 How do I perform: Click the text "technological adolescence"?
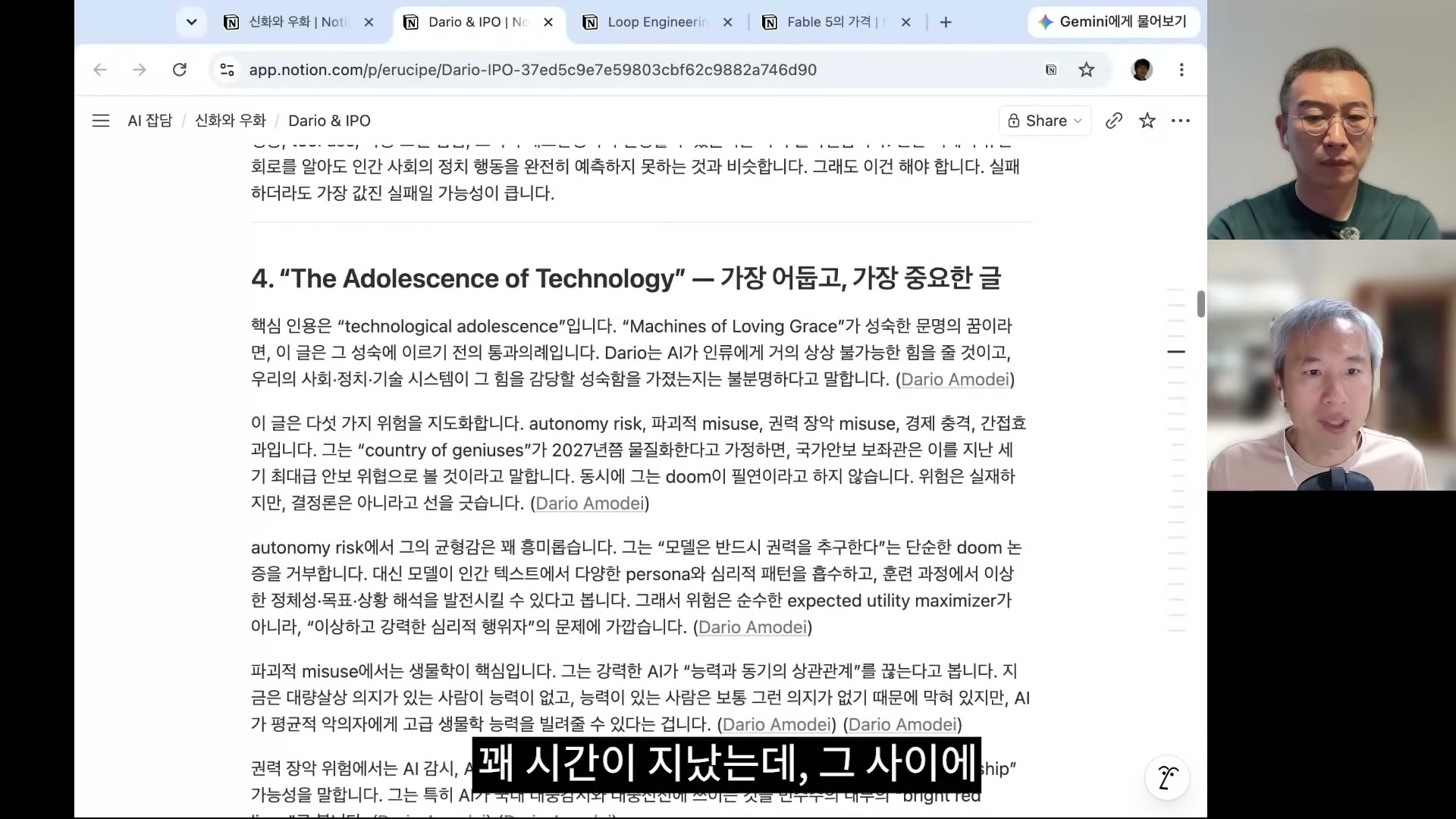451,326
